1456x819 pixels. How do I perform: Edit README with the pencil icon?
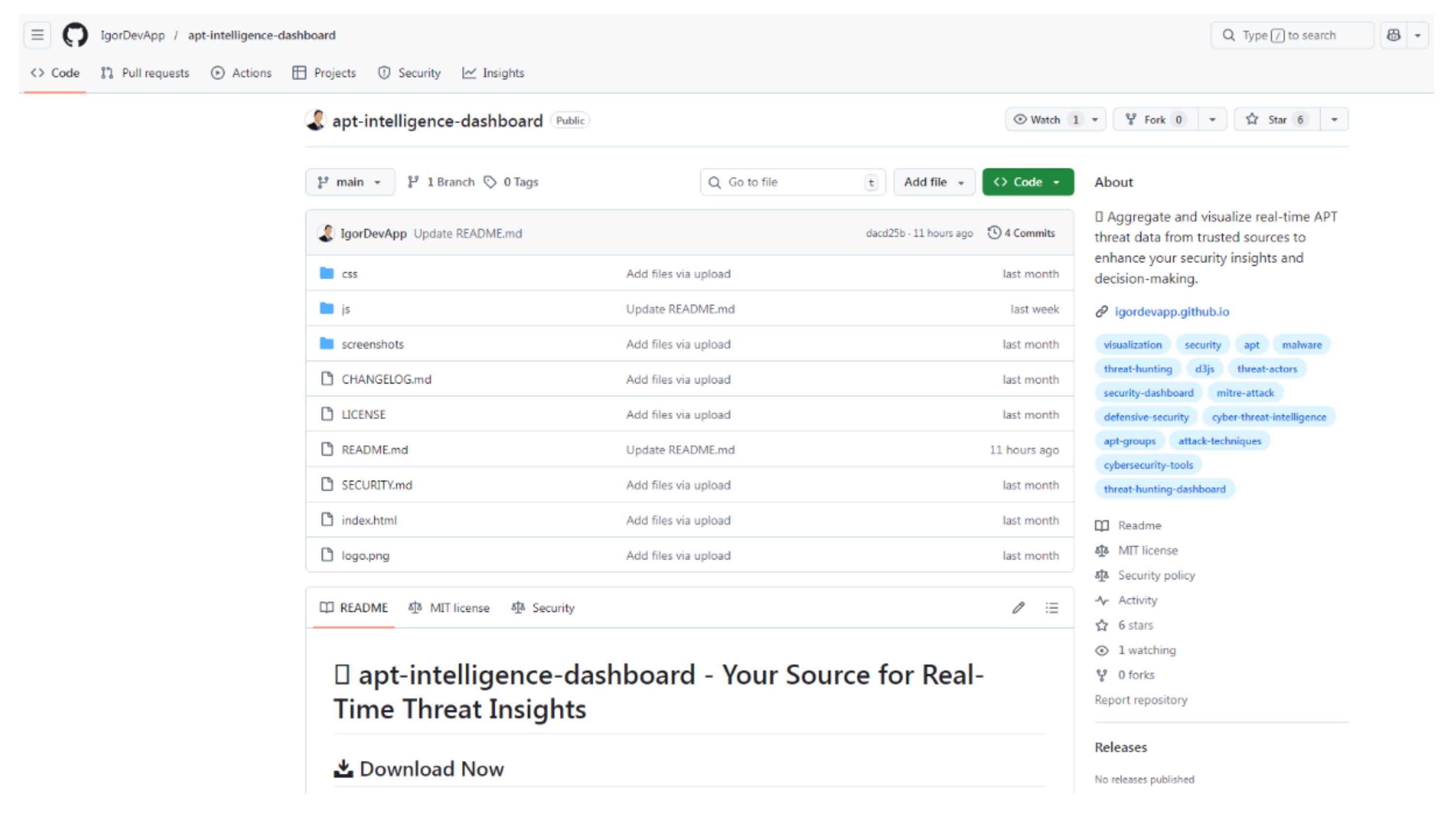(x=1018, y=607)
